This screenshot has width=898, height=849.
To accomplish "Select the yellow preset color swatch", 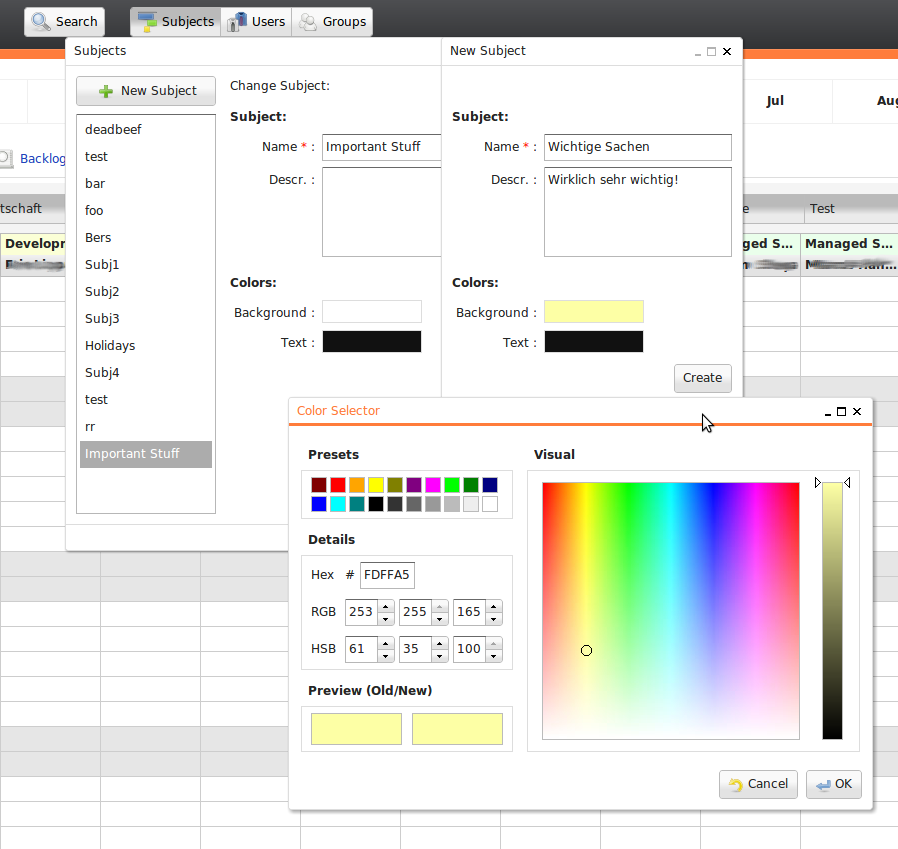I will [x=376, y=484].
